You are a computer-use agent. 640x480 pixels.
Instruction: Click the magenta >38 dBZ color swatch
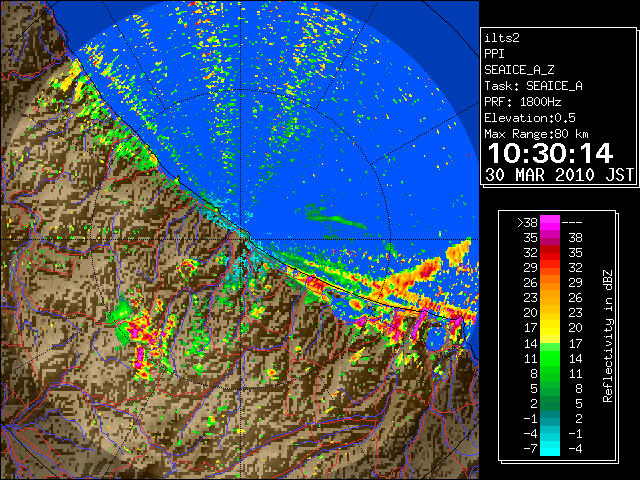click(549, 222)
